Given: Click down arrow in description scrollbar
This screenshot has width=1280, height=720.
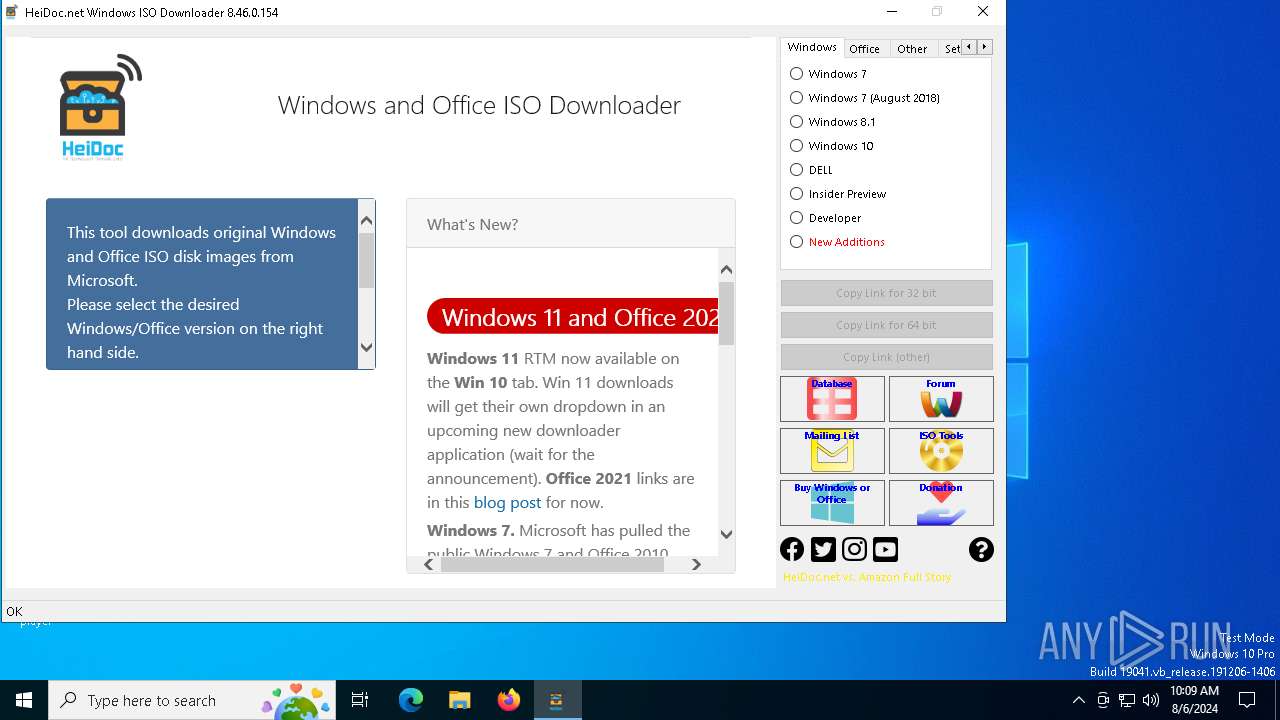Looking at the screenshot, I should pos(366,347).
